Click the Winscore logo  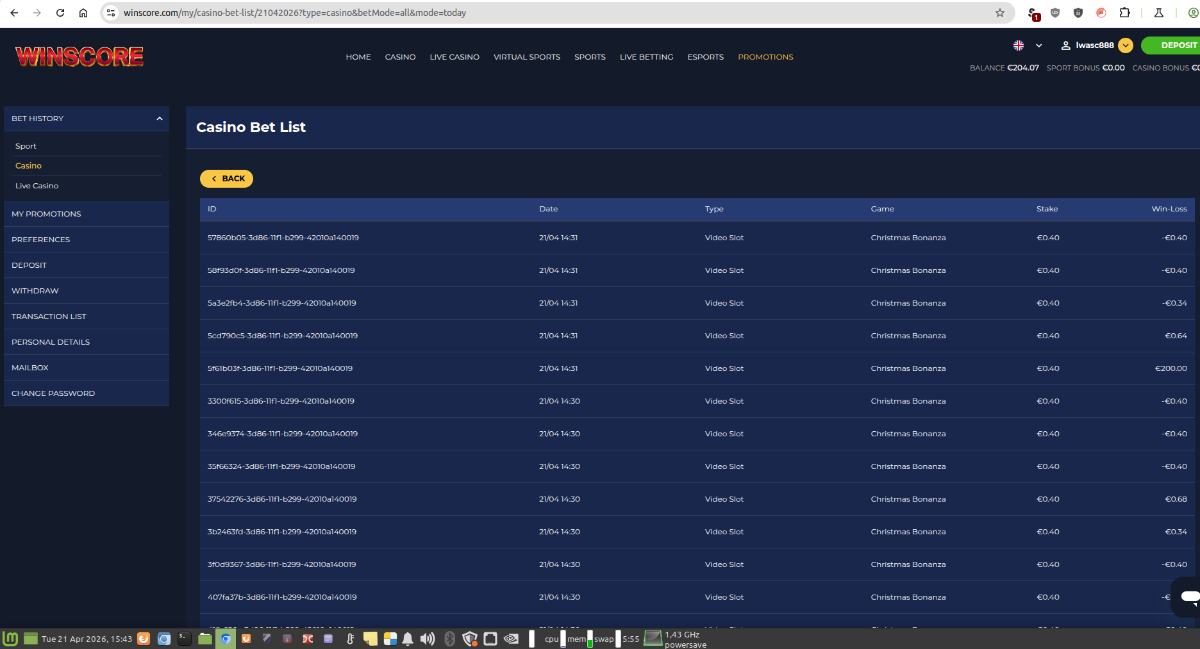79,57
